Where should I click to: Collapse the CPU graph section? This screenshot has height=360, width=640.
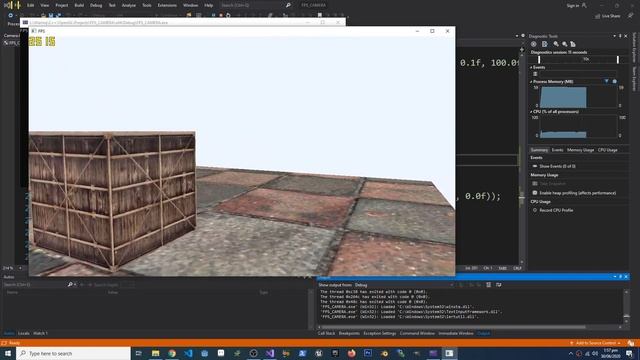pos(531,111)
